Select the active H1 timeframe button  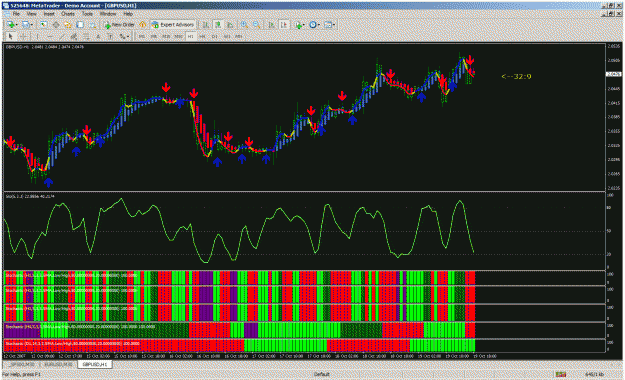point(191,36)
